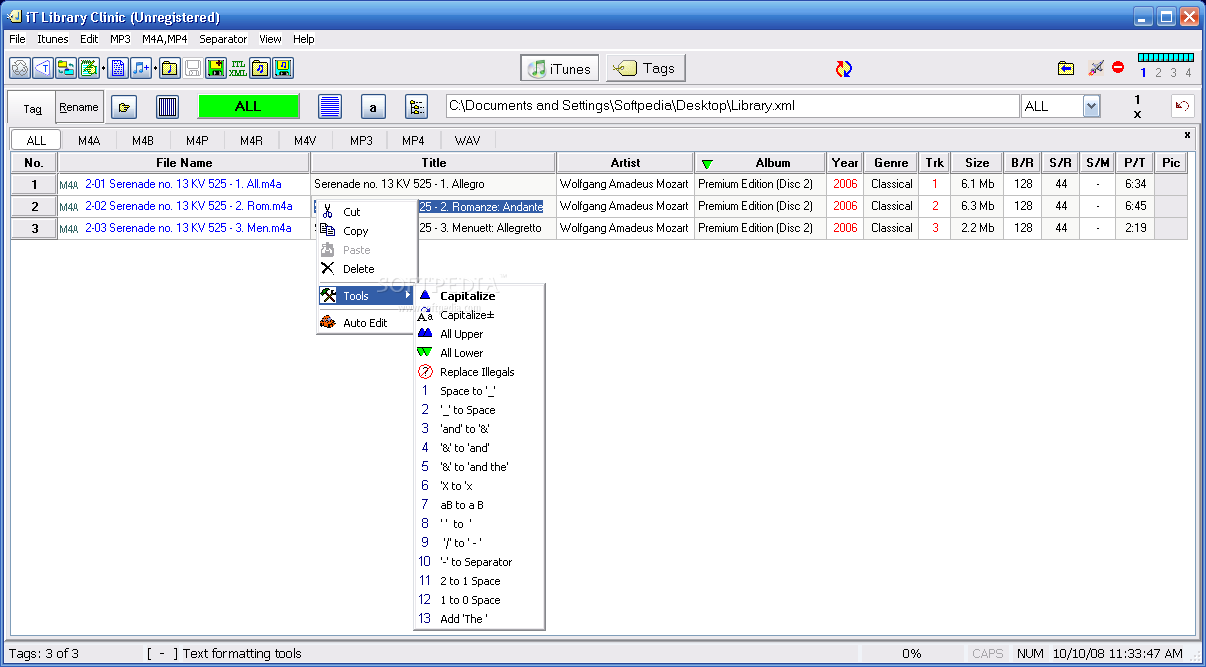
Task: Select Delete in the context menu
Action: [x=365, y=269]
